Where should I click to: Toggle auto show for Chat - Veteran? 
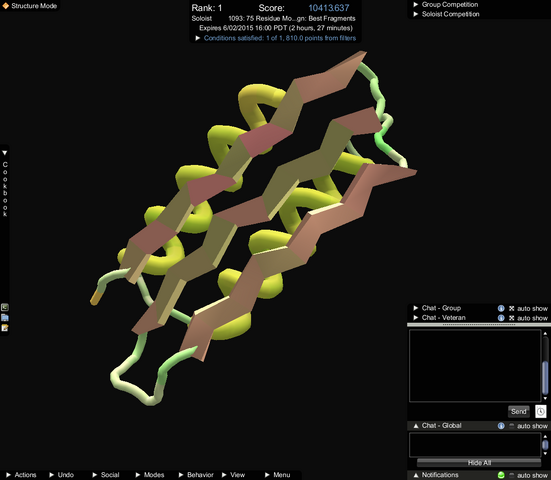coord(511,318)
